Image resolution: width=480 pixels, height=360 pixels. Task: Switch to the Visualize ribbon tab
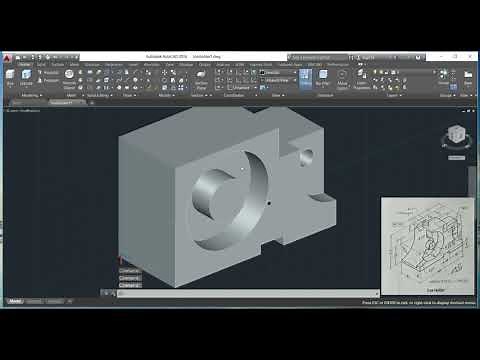(92, 65)
